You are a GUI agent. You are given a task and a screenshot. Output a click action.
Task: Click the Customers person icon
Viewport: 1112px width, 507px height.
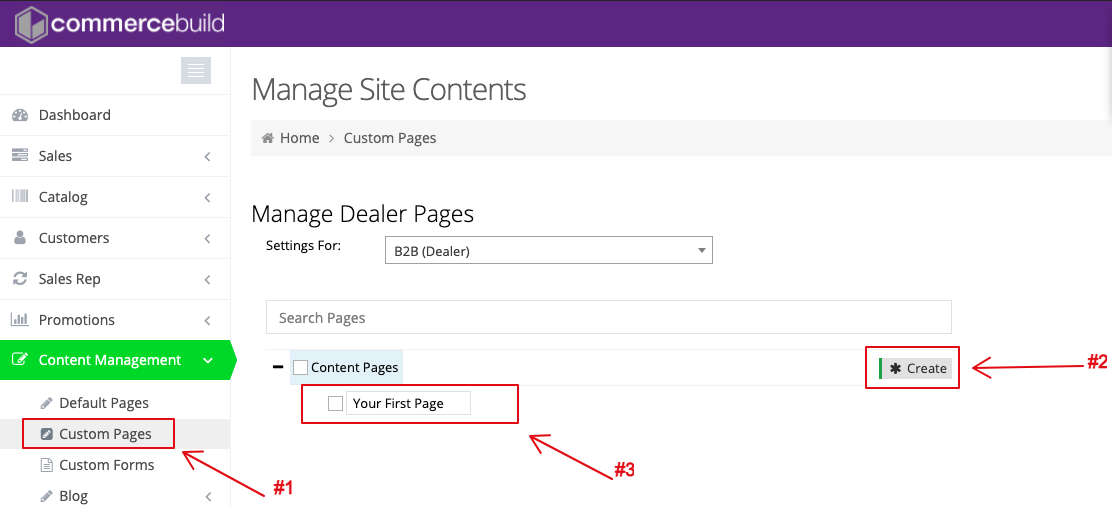(x=20, y=238)
